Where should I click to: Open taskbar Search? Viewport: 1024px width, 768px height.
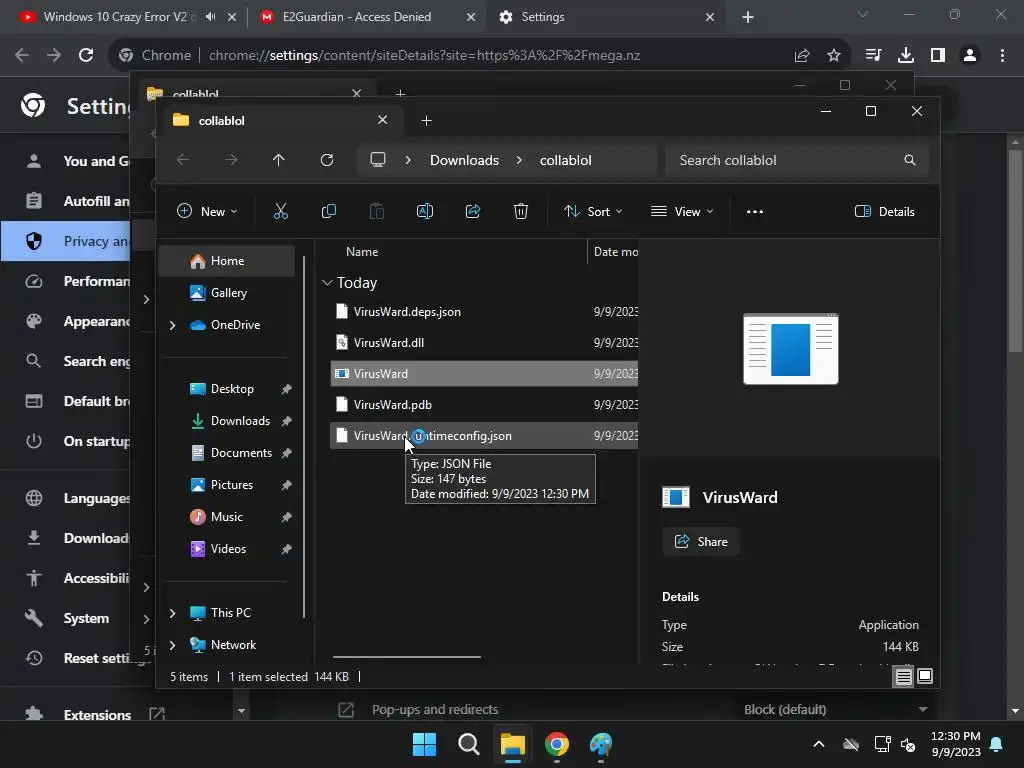(468, 744)
